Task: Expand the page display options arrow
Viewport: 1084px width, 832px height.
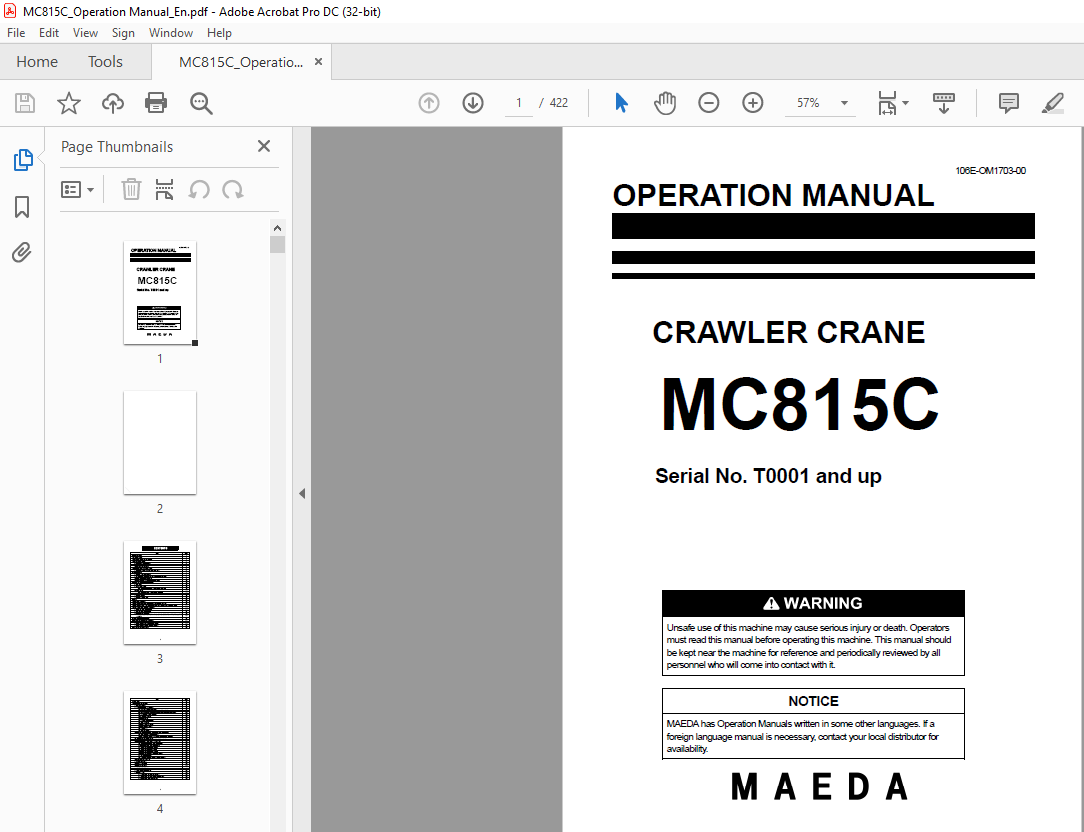Action: click(906, 103)
